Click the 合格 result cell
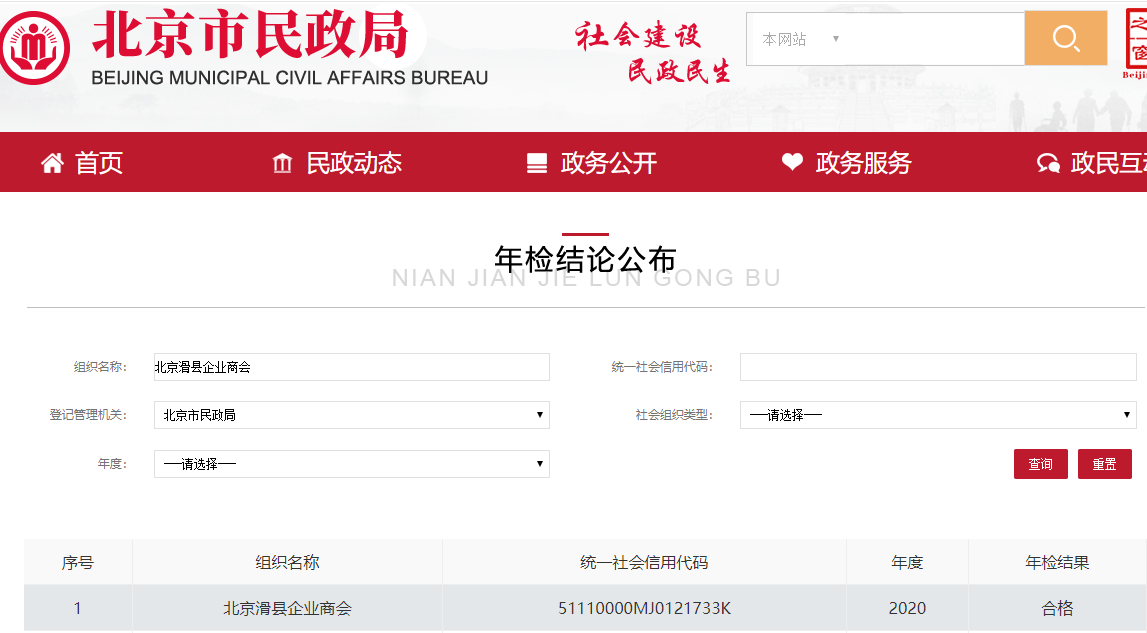 pos(1057,608)
